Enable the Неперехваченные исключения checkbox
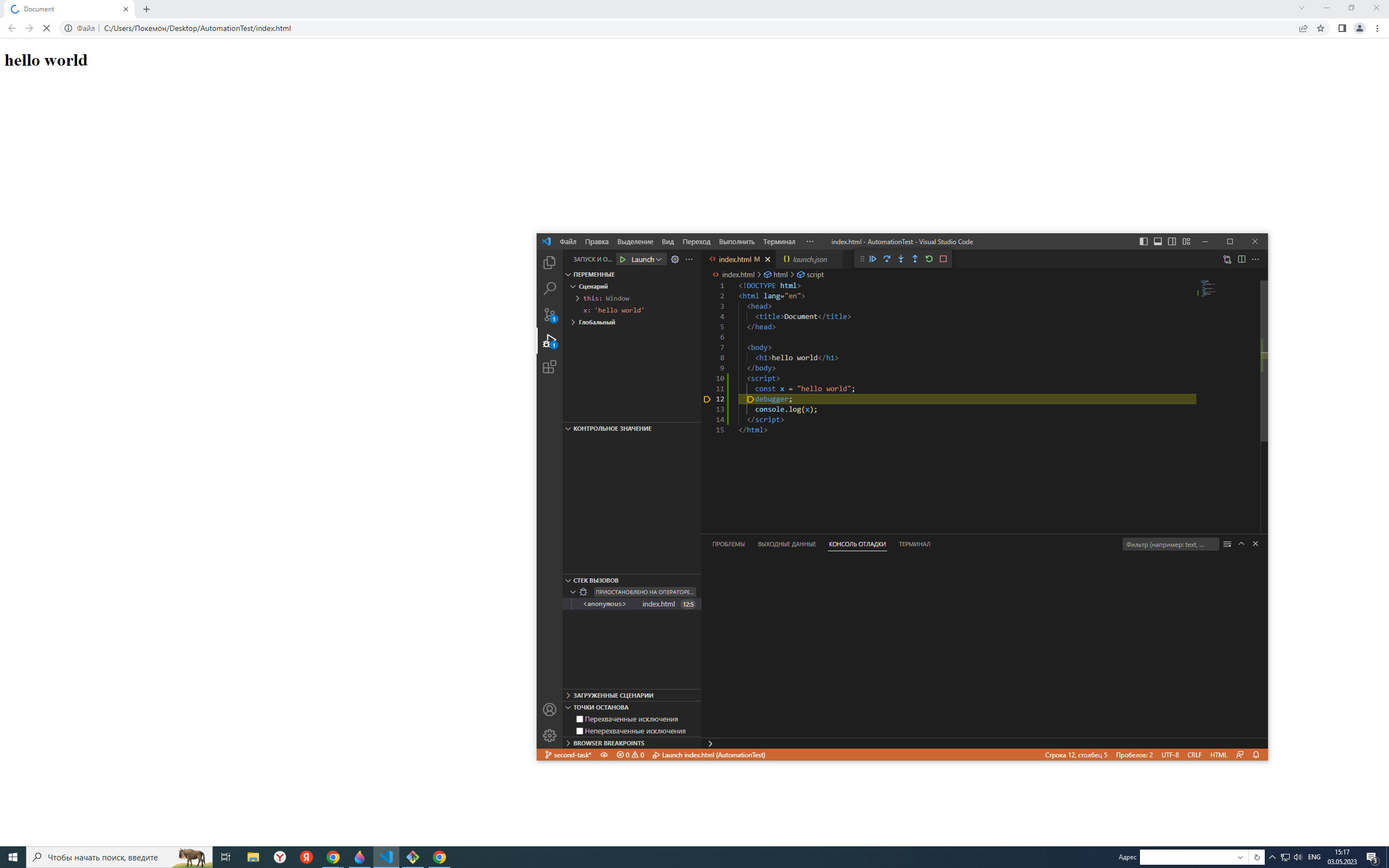 point(579,731)
